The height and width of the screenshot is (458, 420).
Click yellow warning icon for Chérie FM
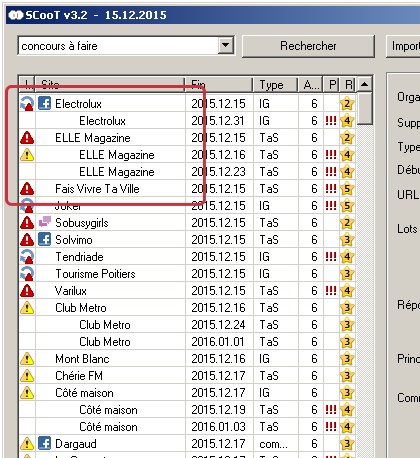[27, 376]
